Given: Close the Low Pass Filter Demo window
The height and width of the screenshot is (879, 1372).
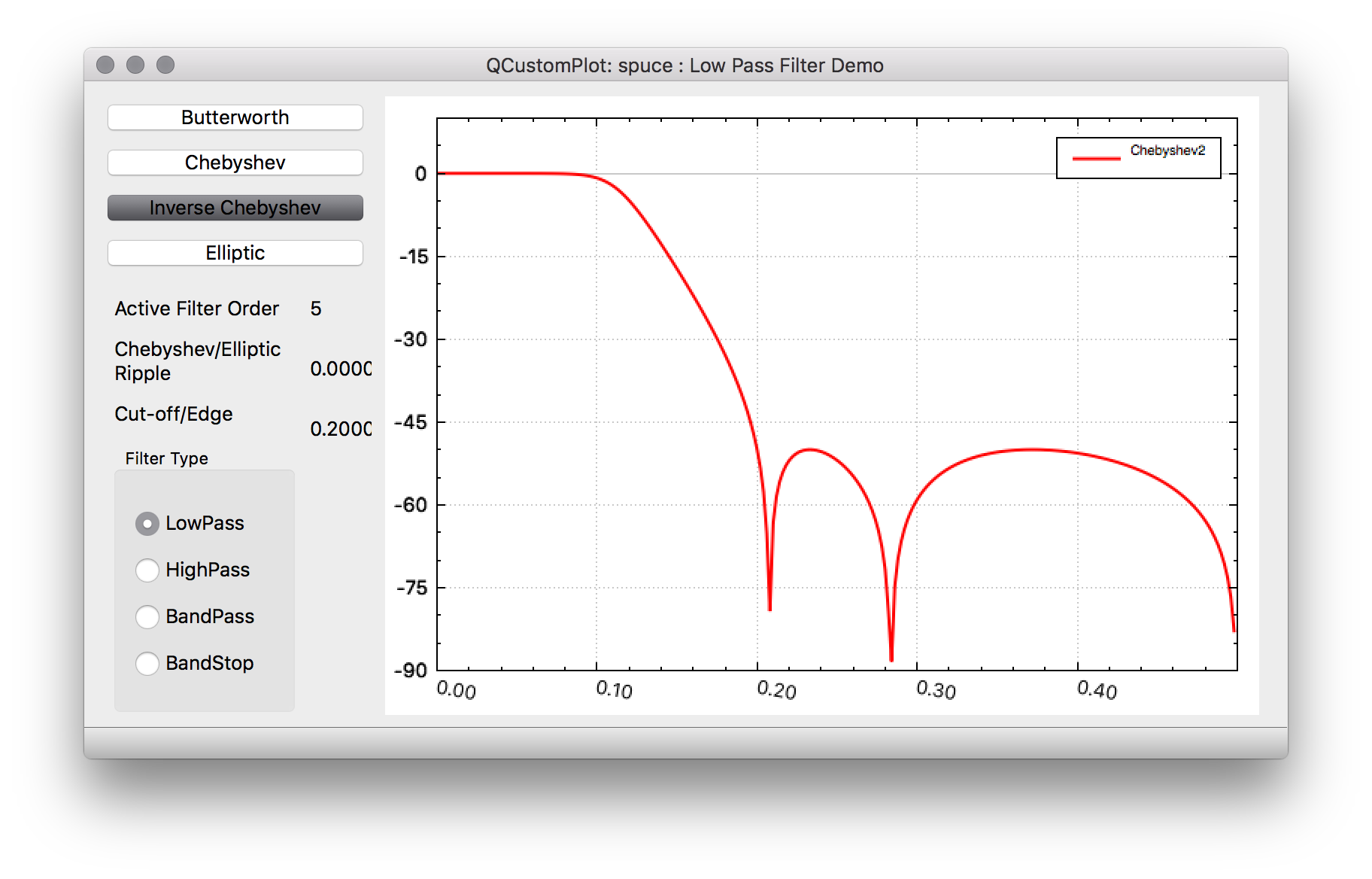Looking at the screenshot, I should pyautogui.click(x=105, y=65).
